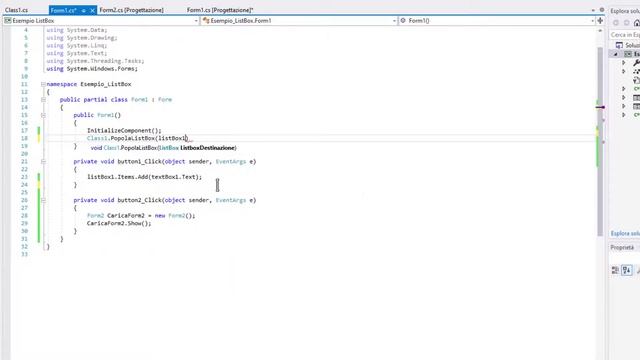Open the Form1.cs [Progettazione]* designer tab
Screen dimensions: 640x360
[x=220, y=10]
